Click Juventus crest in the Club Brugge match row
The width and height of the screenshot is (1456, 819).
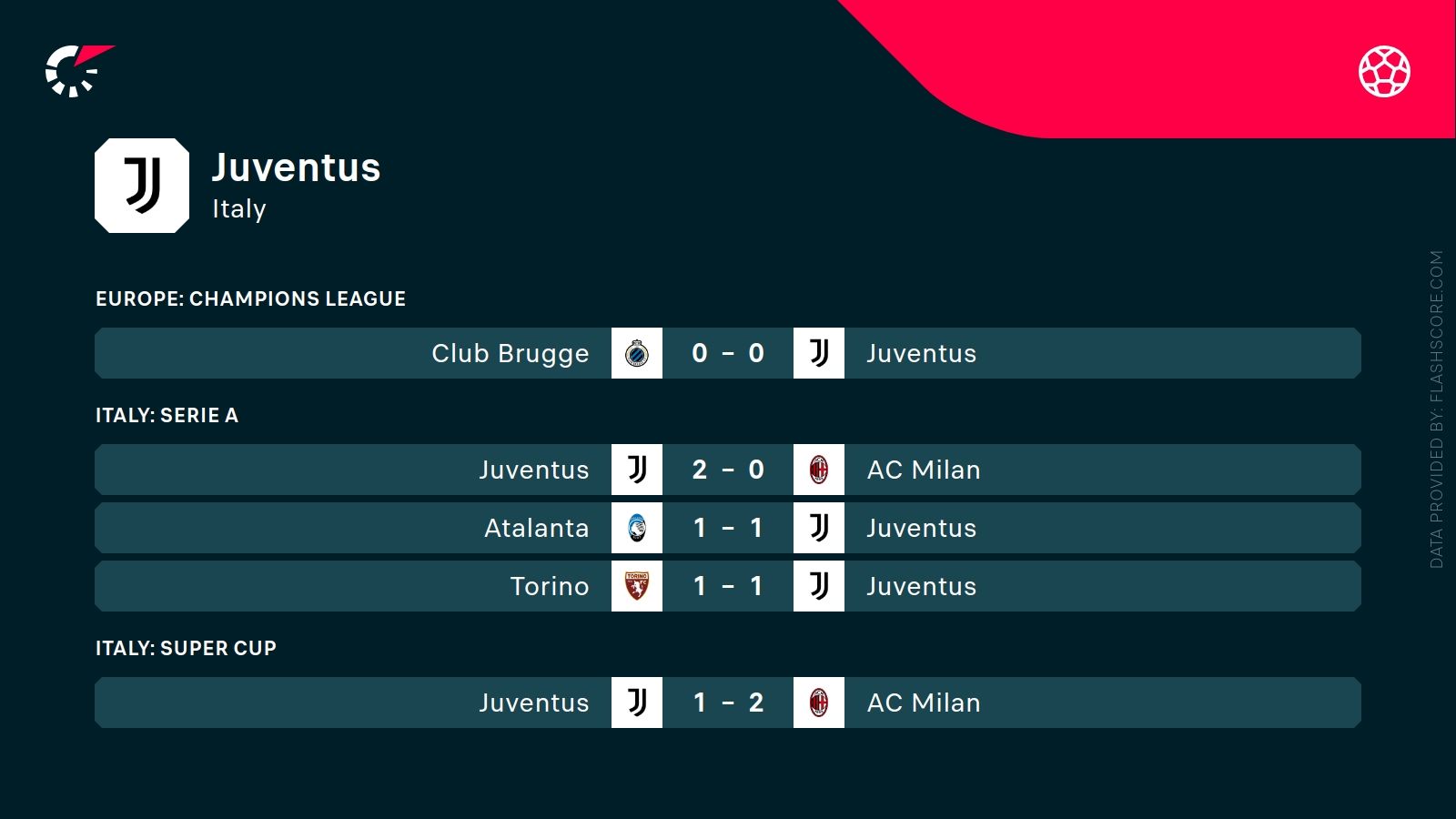(x=819, y=353)
